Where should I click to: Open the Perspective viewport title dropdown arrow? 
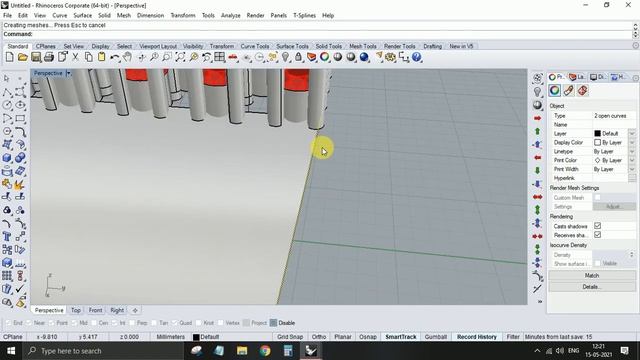(69, 73)
